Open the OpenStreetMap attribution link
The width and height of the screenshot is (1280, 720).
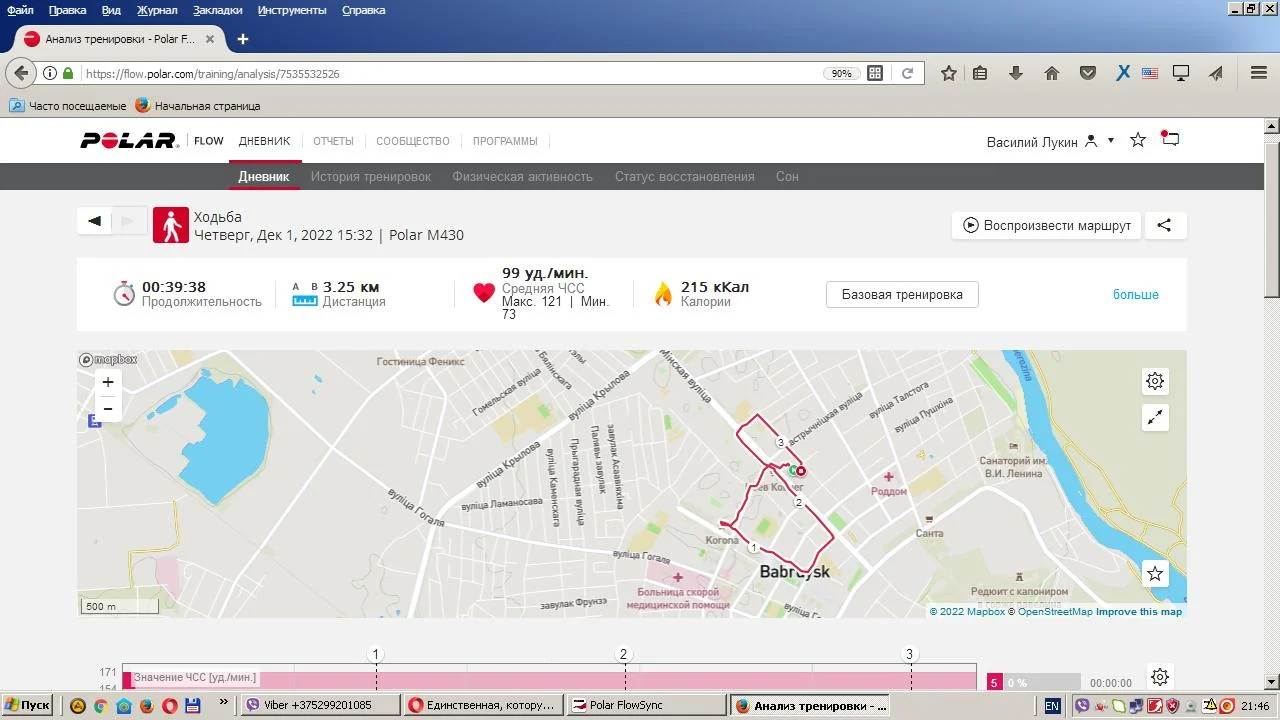click(1055, 612)
